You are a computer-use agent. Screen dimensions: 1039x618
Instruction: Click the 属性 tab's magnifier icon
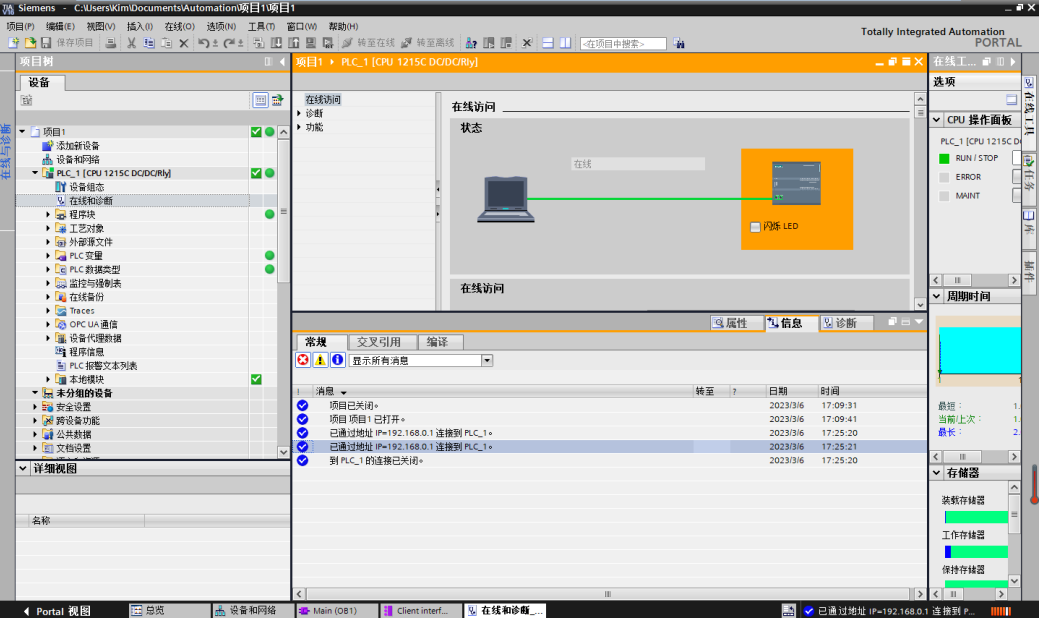click(x=718, y=322)
